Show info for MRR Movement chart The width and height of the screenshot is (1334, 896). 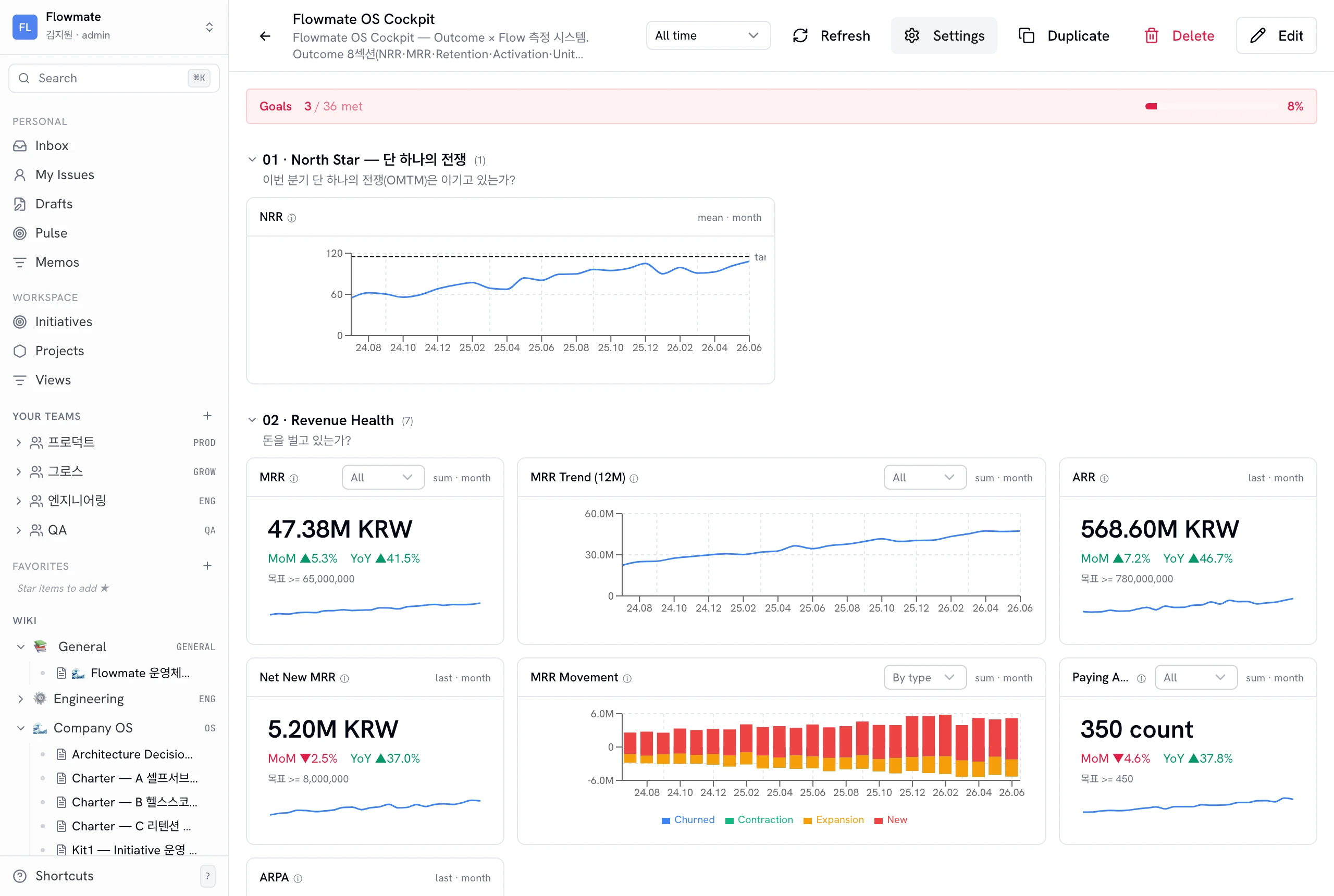point(627,678)
